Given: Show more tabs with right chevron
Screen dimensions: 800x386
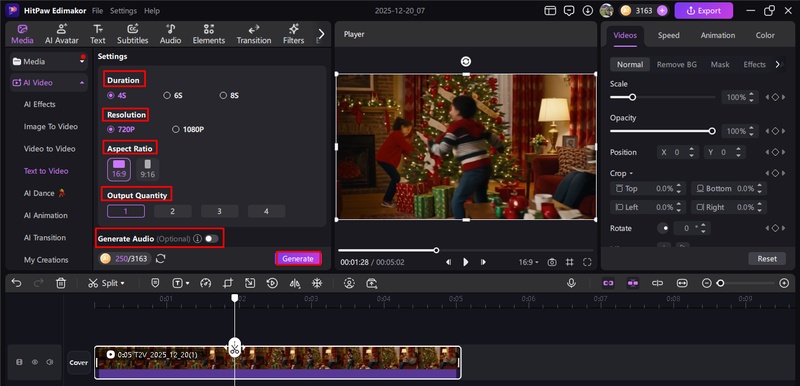Looking at the screenshot, I should pos(321,34).
